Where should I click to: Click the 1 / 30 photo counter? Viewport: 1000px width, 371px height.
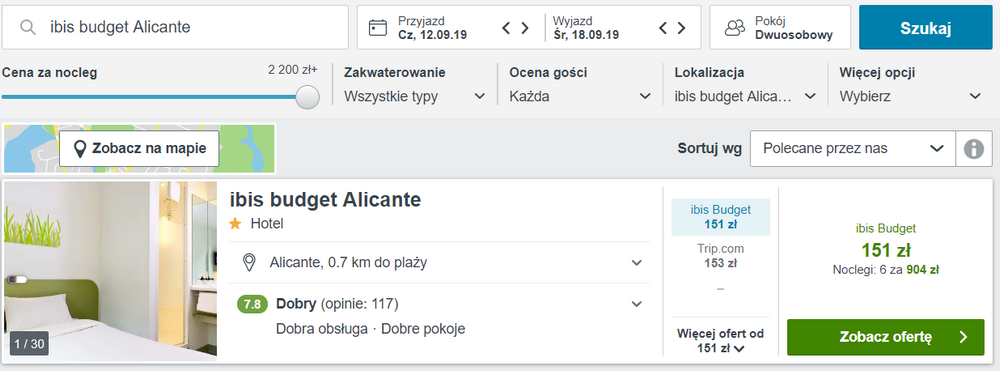click(x=29, y=344)
